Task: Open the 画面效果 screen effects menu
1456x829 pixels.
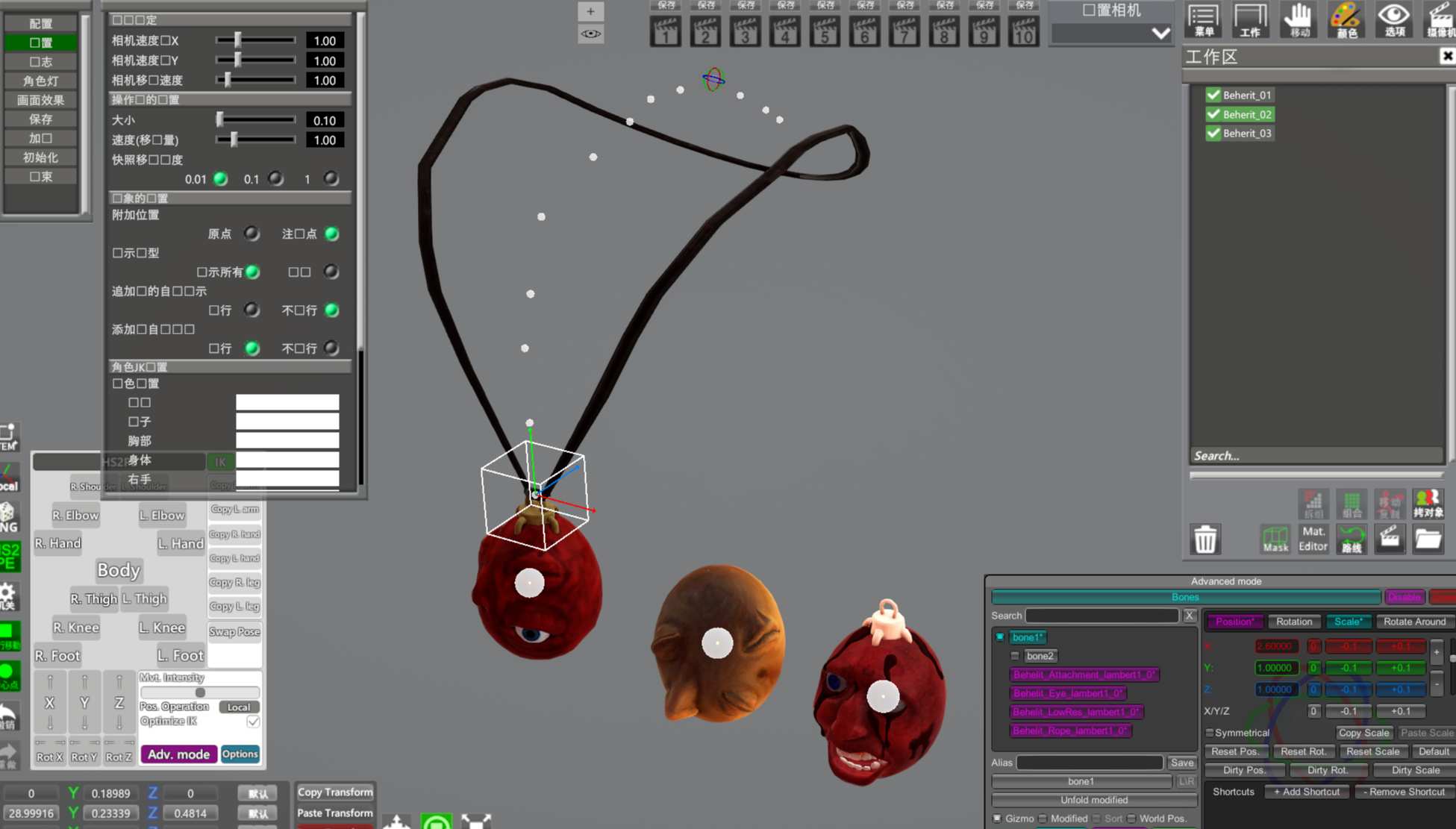Action: tap(41, 100)
